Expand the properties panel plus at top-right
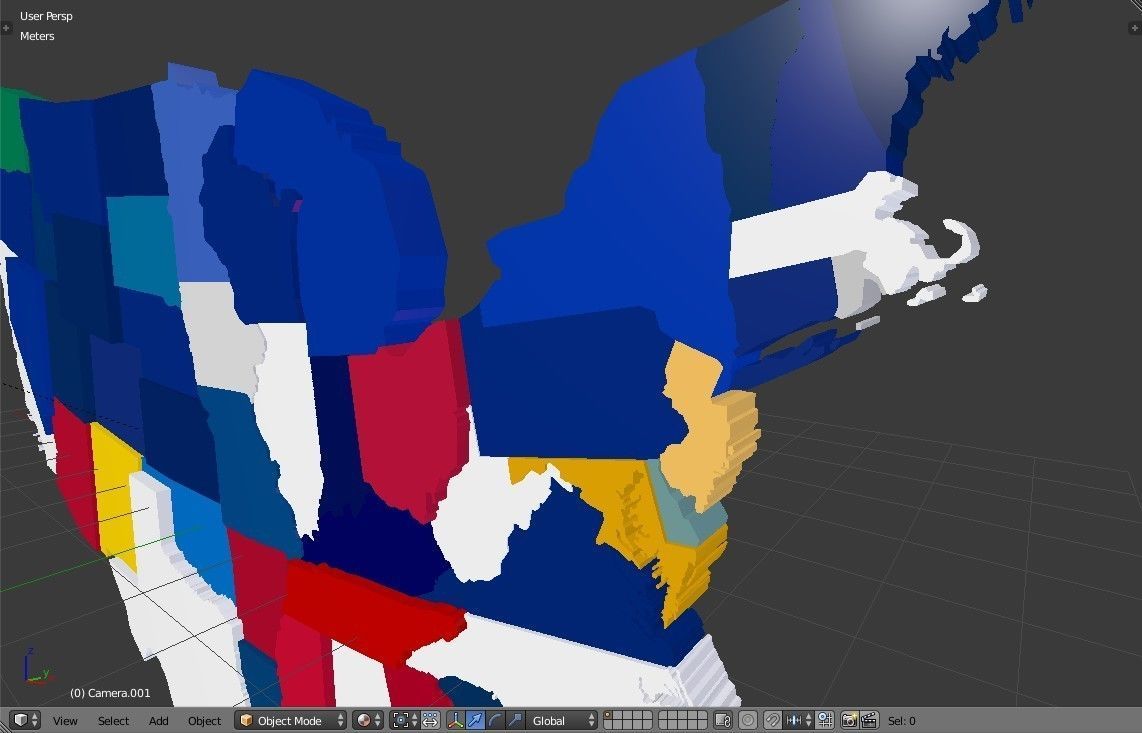Viewport: 1142px width, 733px height. pyautogui.click(x=1135, y=28)
